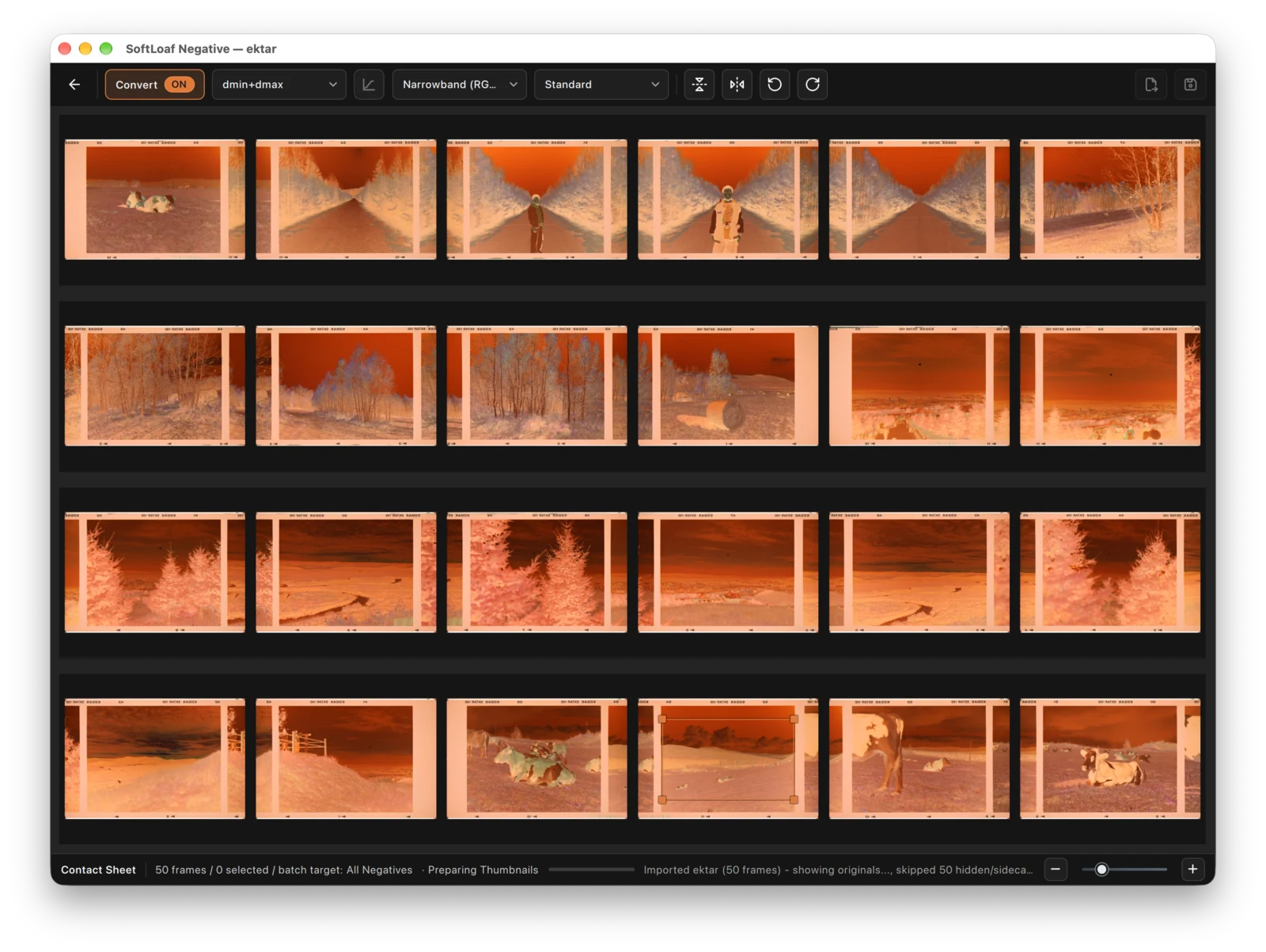Rotate clockwise
This screenshot has width=1266, height=952.
point(813,85)
